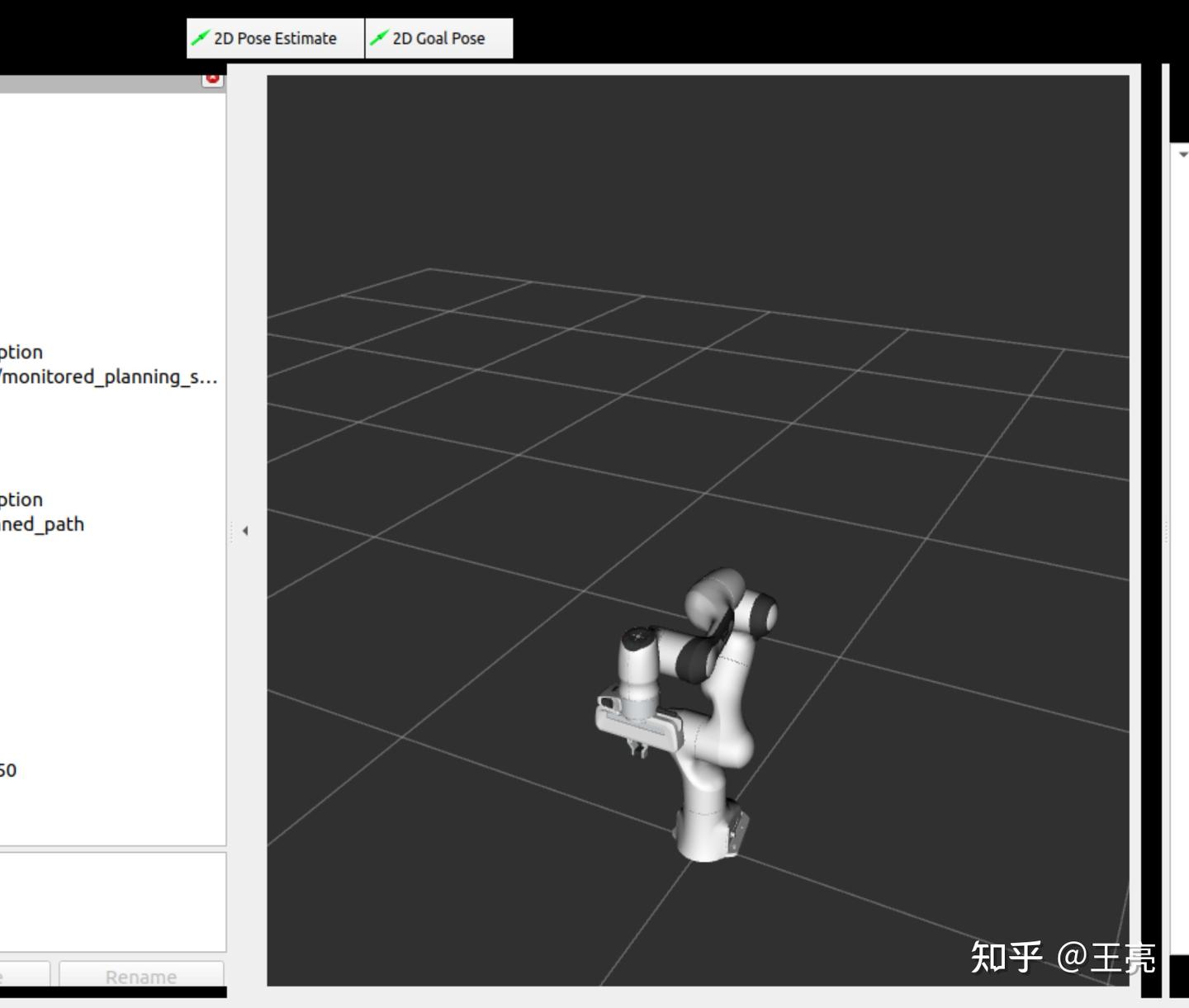The image size is (1189, 1008).
Task: Click the red error badge on the panel
Action: [x=213, y=79]
